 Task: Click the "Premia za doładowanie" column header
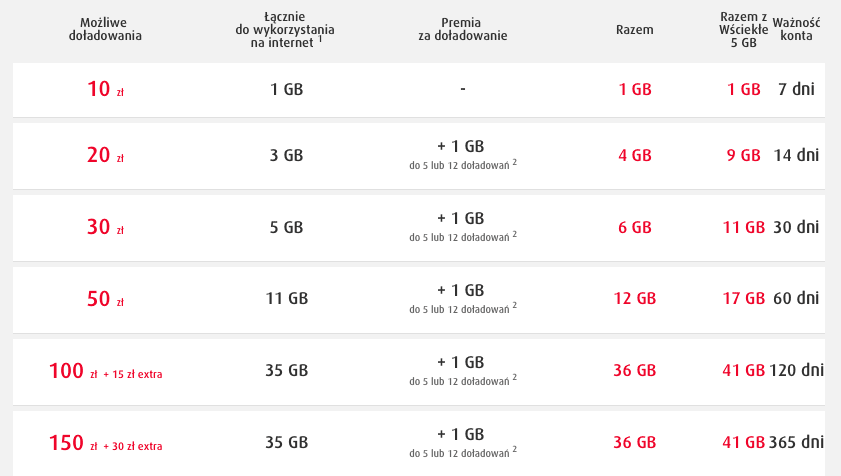463,29
